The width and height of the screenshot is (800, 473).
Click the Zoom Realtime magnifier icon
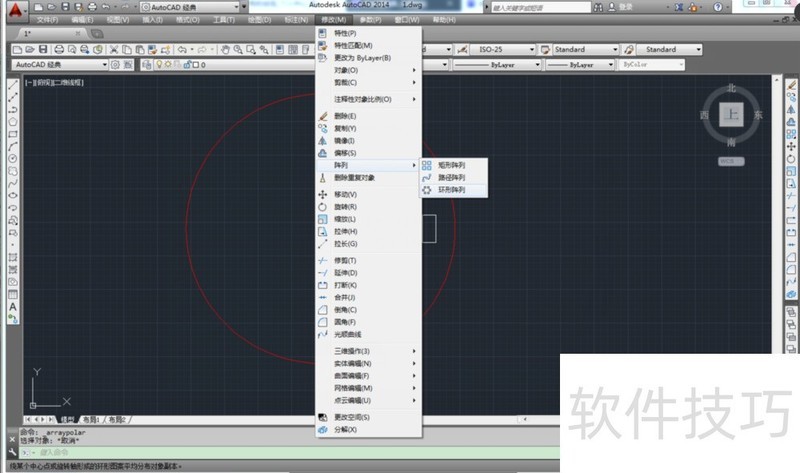click(238, 49)
